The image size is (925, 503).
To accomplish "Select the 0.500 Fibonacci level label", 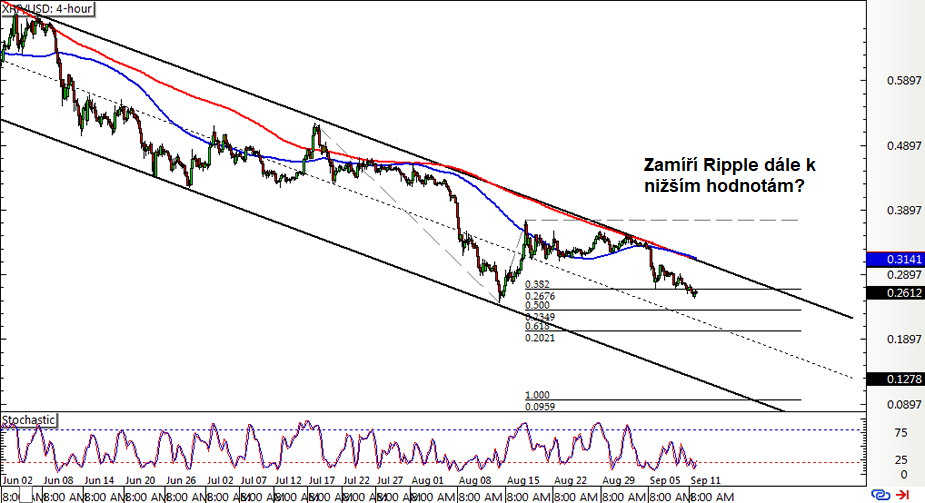I will (537, 305).
